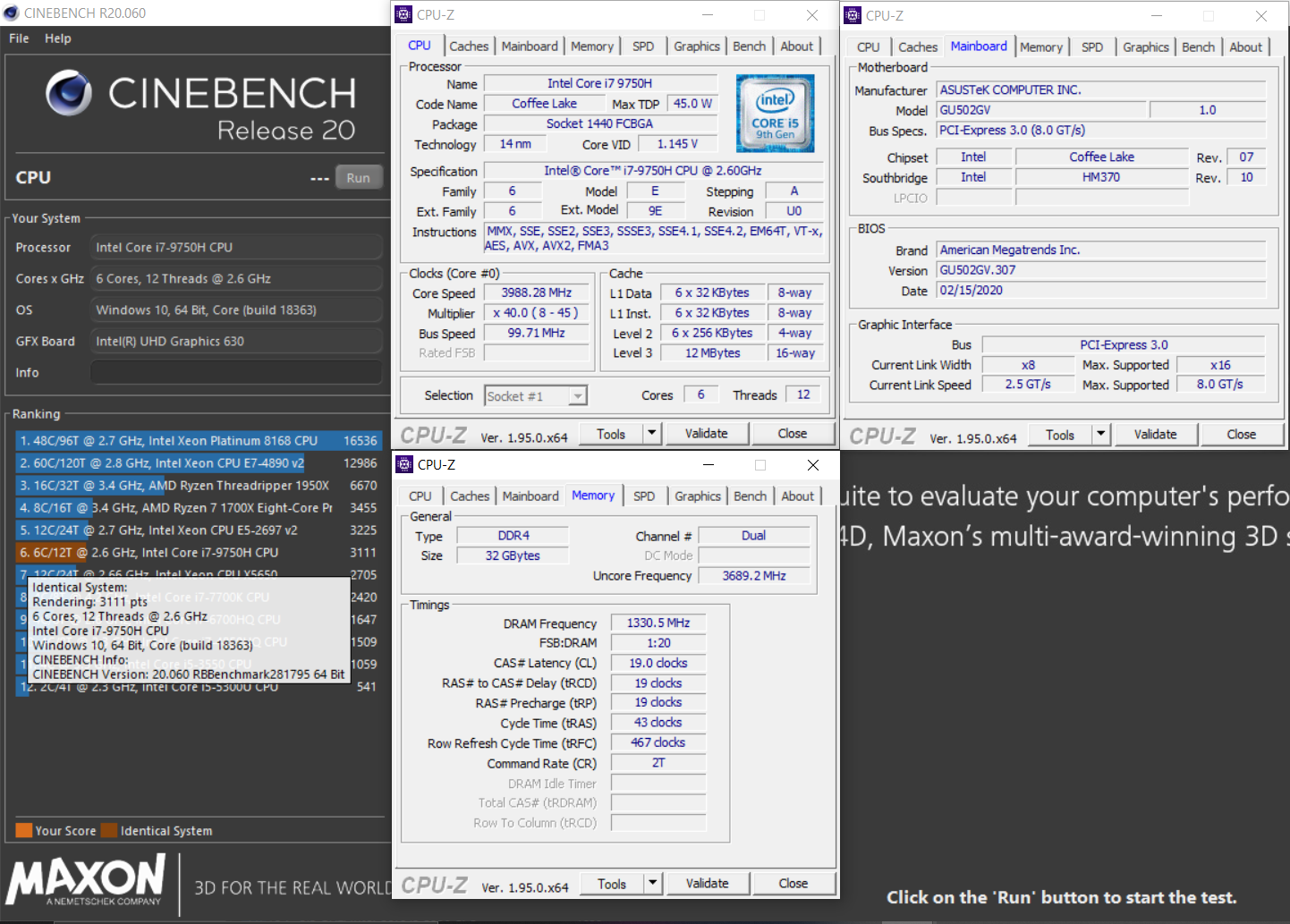Expand the Socket #1 selection dropdown
Image resolution: width=1290 pixels, height=924 pixels.
(x=578, y=396)
